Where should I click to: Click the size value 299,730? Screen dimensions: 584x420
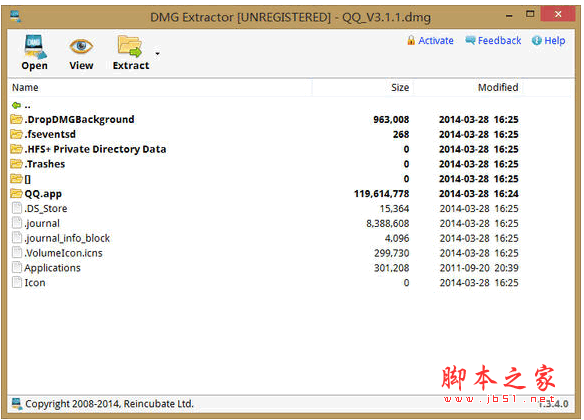392,253
